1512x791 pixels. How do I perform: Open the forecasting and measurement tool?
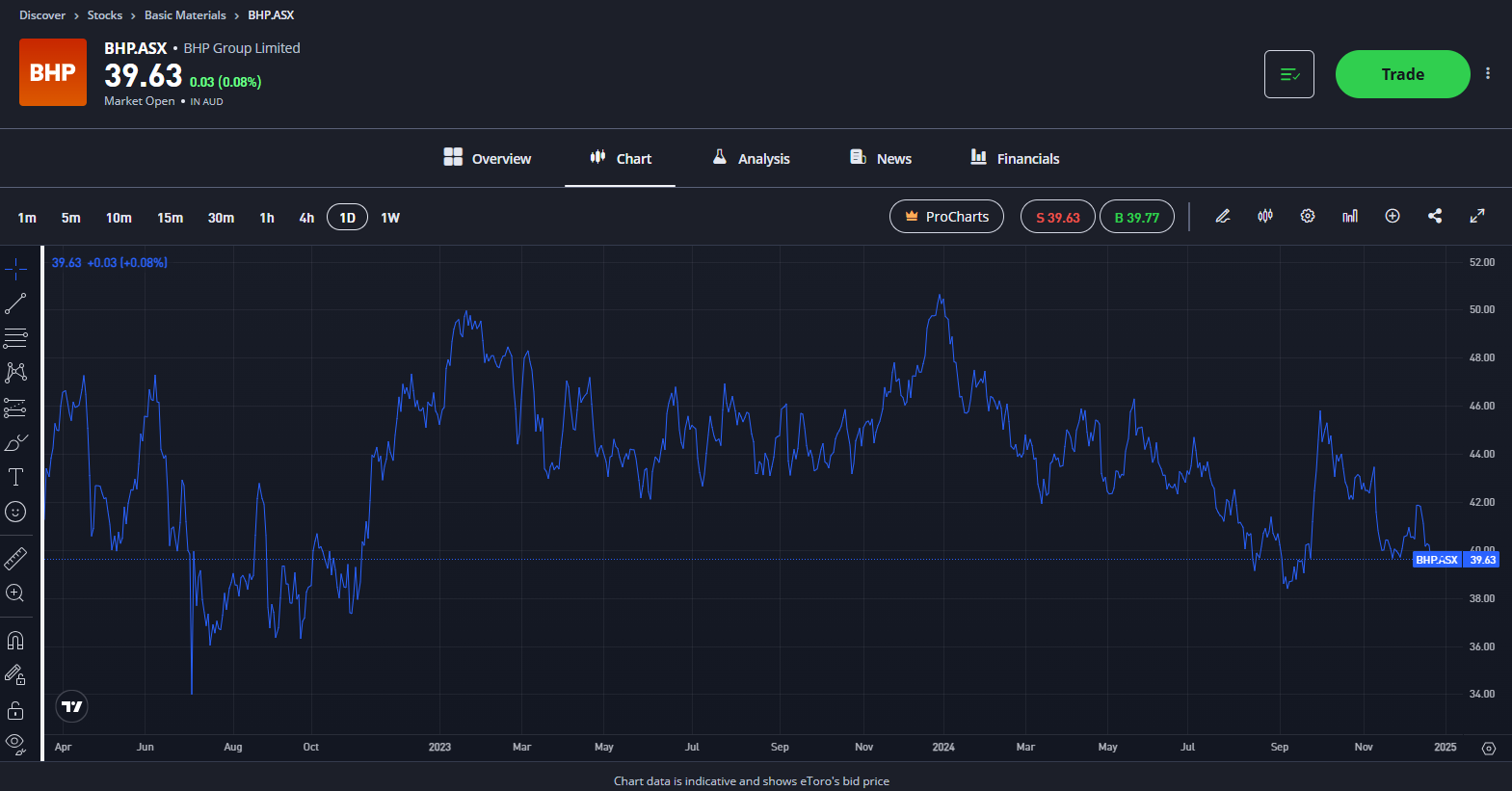[x=15, y=408]
